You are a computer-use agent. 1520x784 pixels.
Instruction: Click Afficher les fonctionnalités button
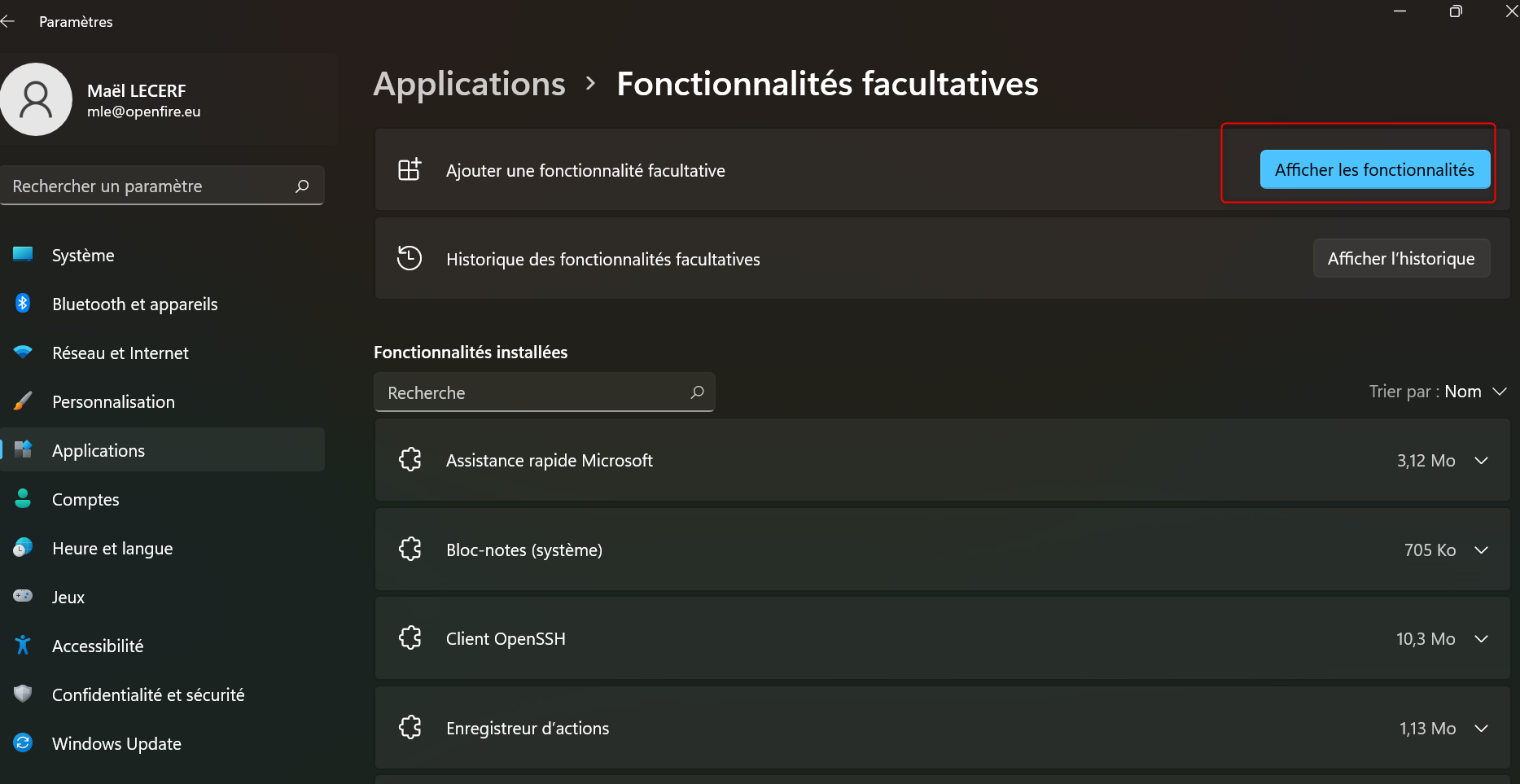coord(1375,169)
